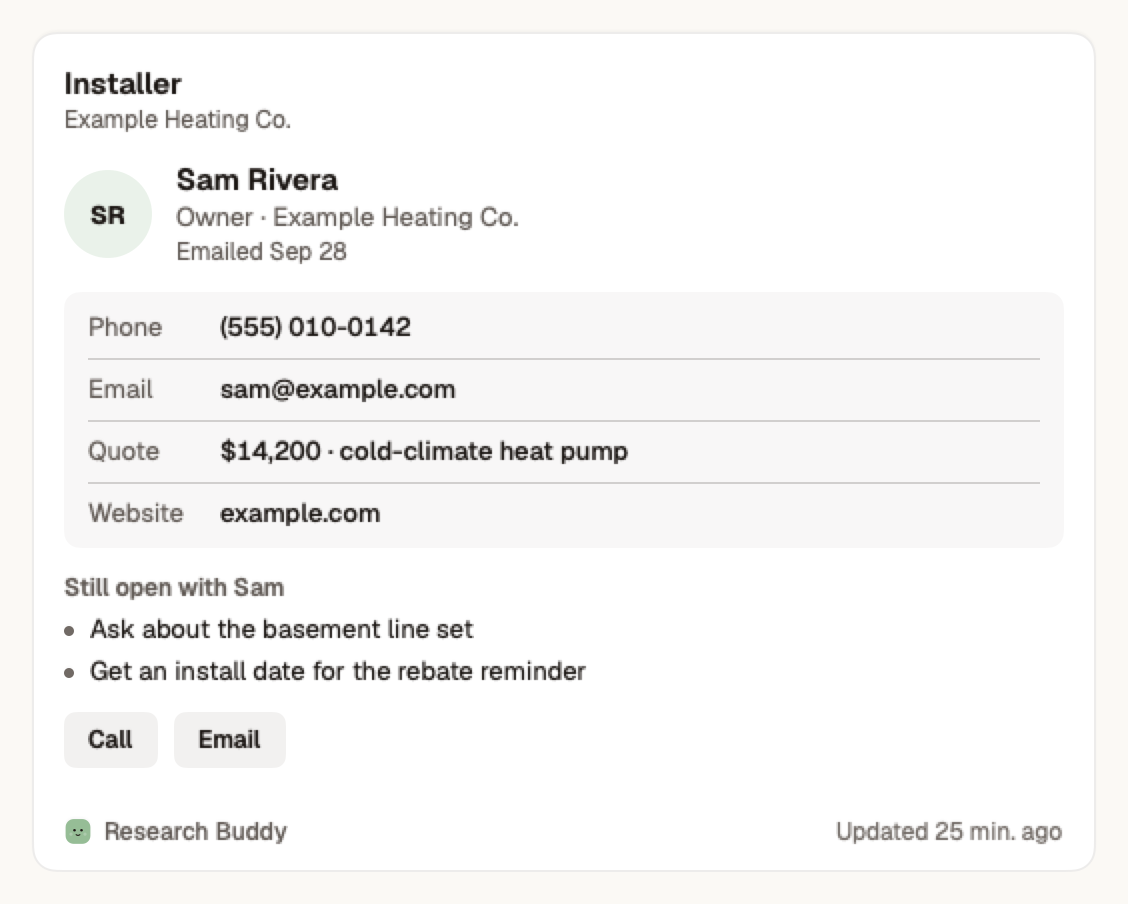Click the SR avatar circle
Viewport: 1128px width, 904px height.
click(108, 214)
